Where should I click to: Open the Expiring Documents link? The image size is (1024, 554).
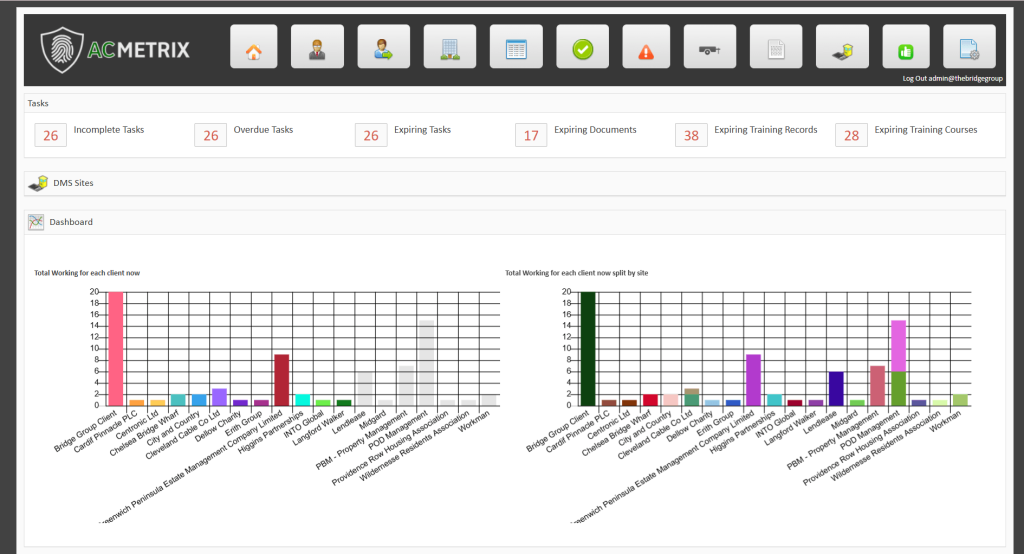tap(595, 130)
